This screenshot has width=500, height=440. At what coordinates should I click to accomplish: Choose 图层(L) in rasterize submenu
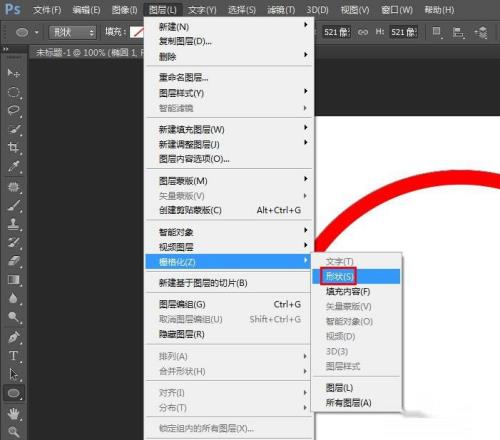click(356, 388)
